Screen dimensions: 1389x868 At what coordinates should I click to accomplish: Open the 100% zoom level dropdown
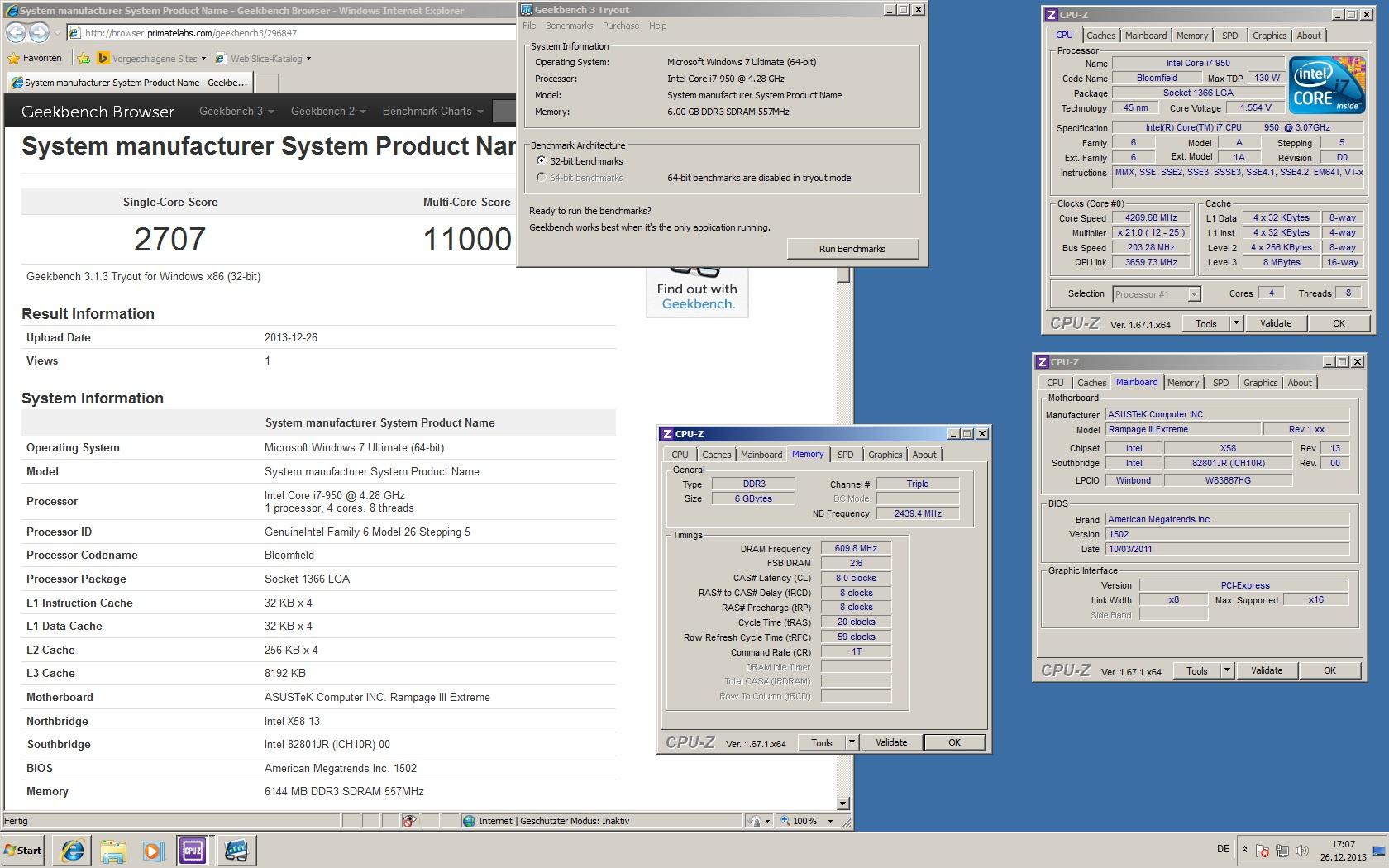831,821
